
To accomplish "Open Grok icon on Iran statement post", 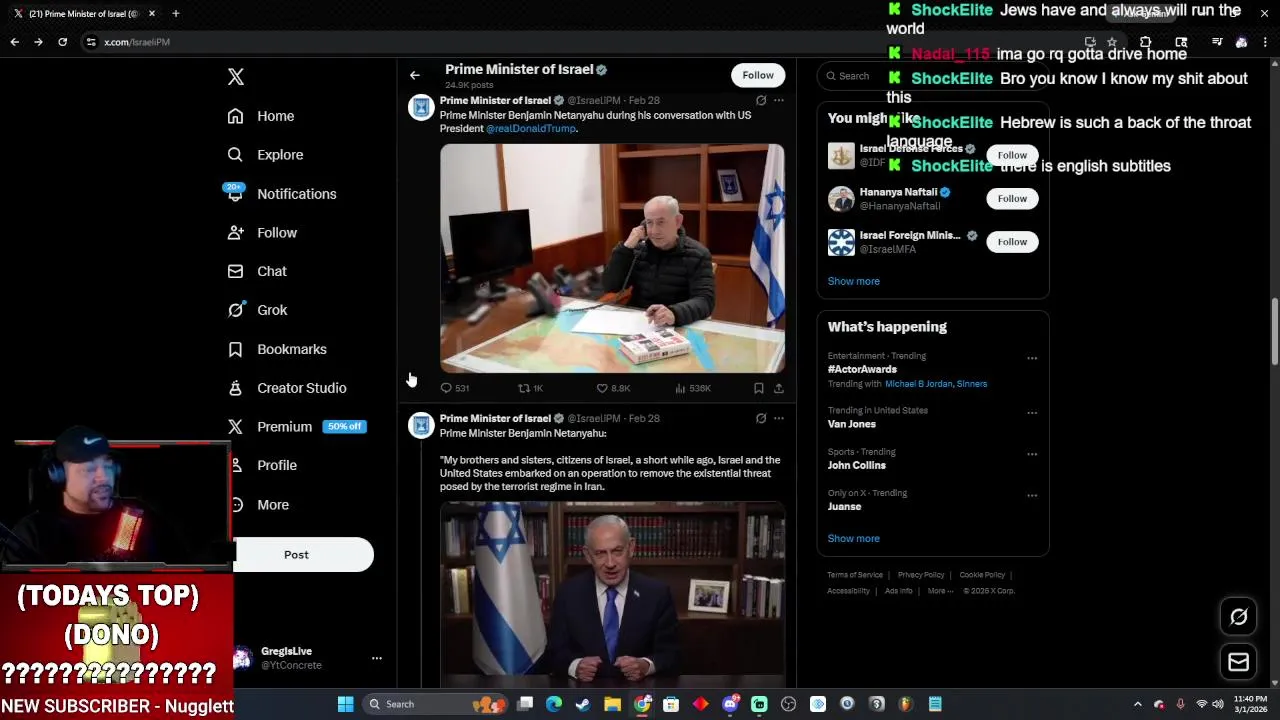I will coord(761,418).
